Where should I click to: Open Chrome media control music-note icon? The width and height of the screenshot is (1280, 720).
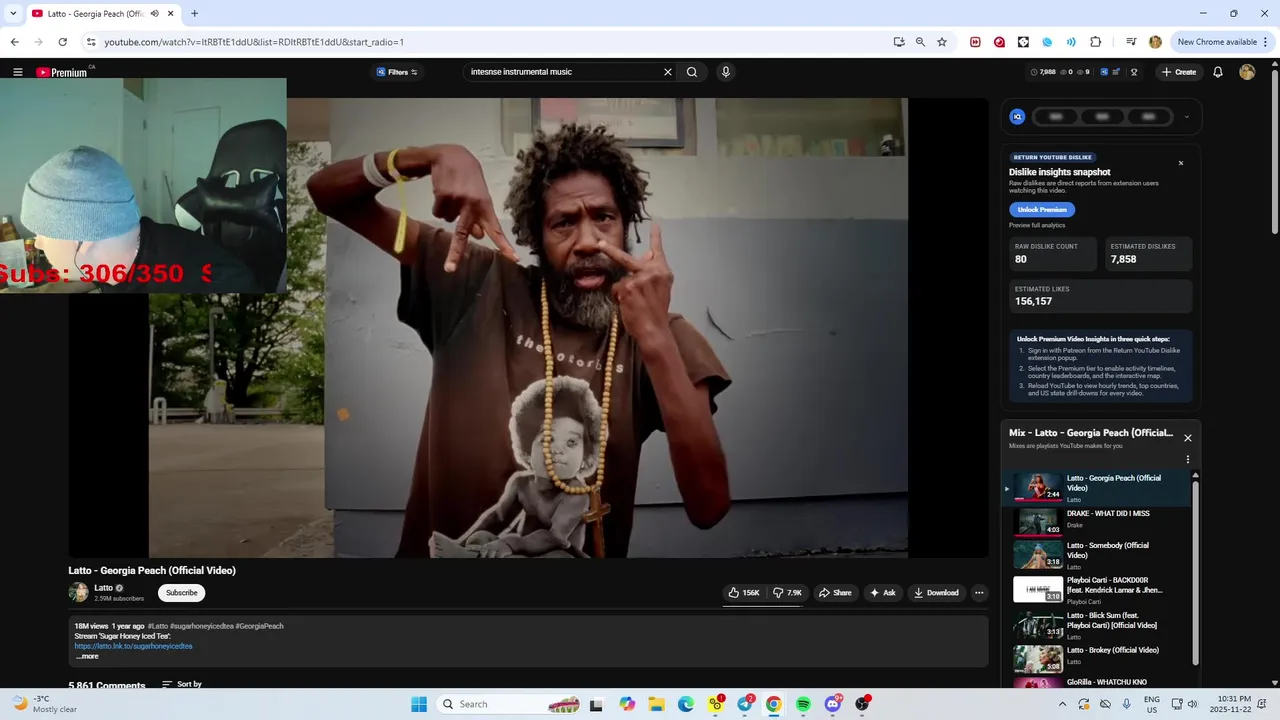(1131, 42)
